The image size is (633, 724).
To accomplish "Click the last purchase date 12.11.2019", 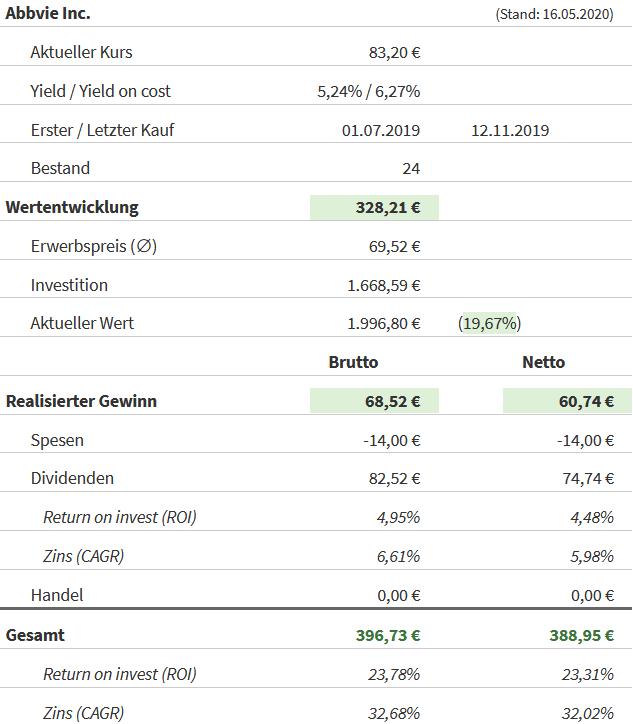I will (x=510, y=130).
